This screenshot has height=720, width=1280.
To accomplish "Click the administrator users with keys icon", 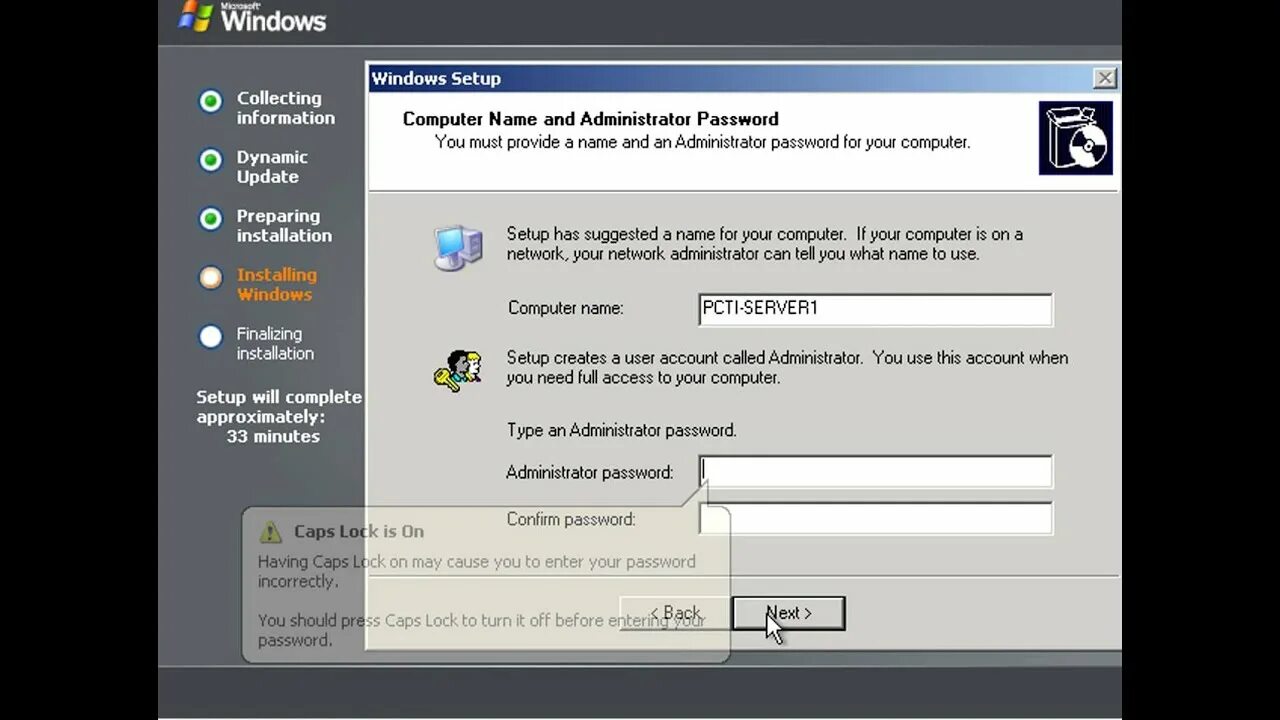I will (458, 370).
